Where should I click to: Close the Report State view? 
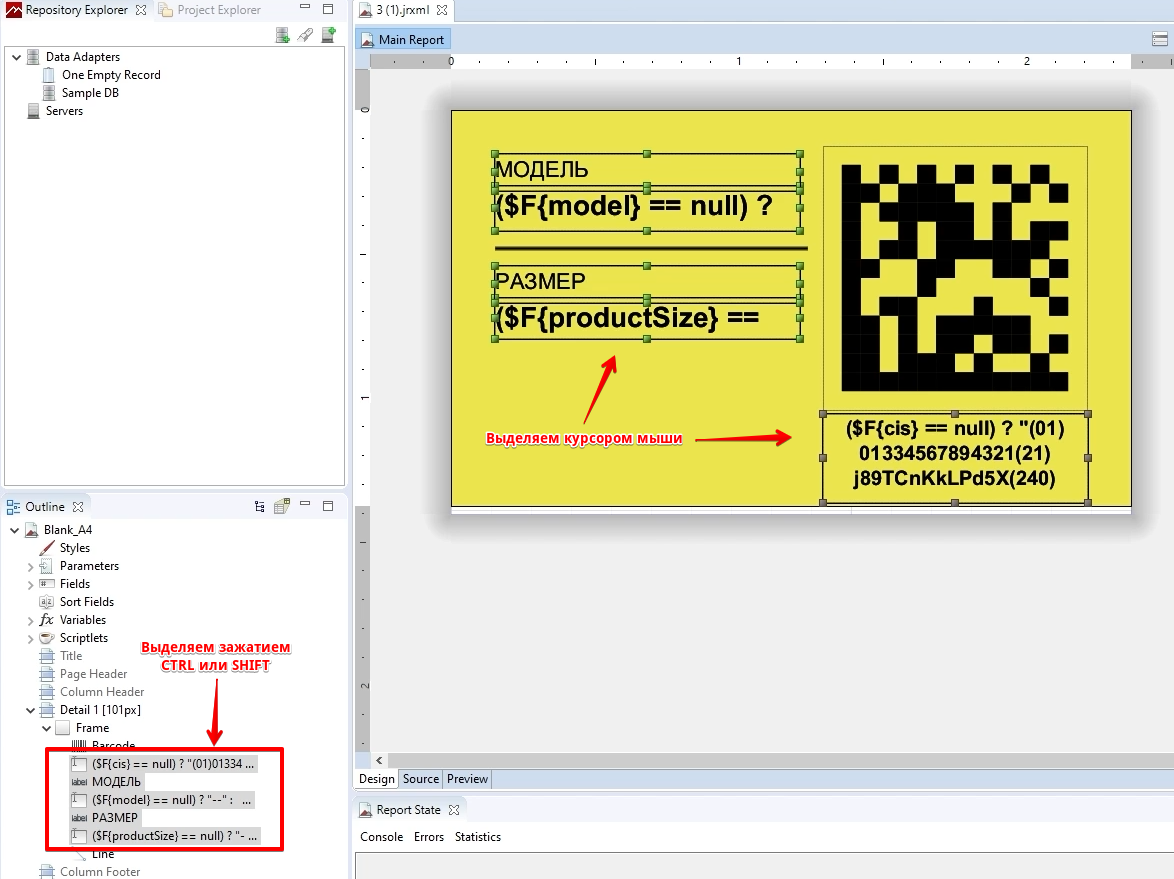point(454,810)
